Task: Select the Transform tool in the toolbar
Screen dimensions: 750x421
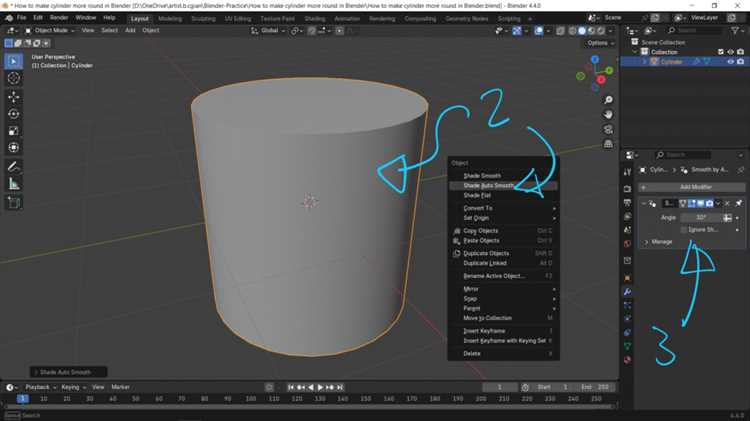Action: [13, 147]
